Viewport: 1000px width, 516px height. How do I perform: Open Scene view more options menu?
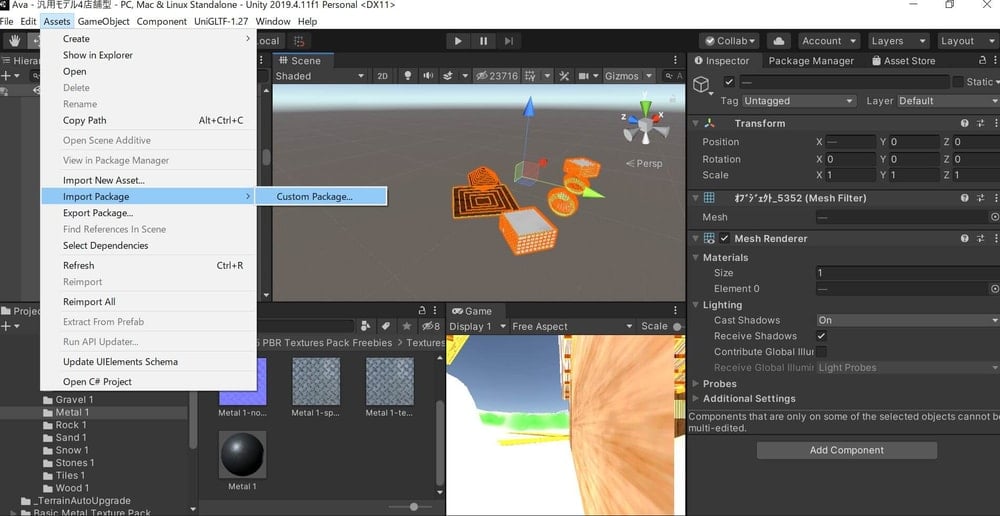[675, 60]
